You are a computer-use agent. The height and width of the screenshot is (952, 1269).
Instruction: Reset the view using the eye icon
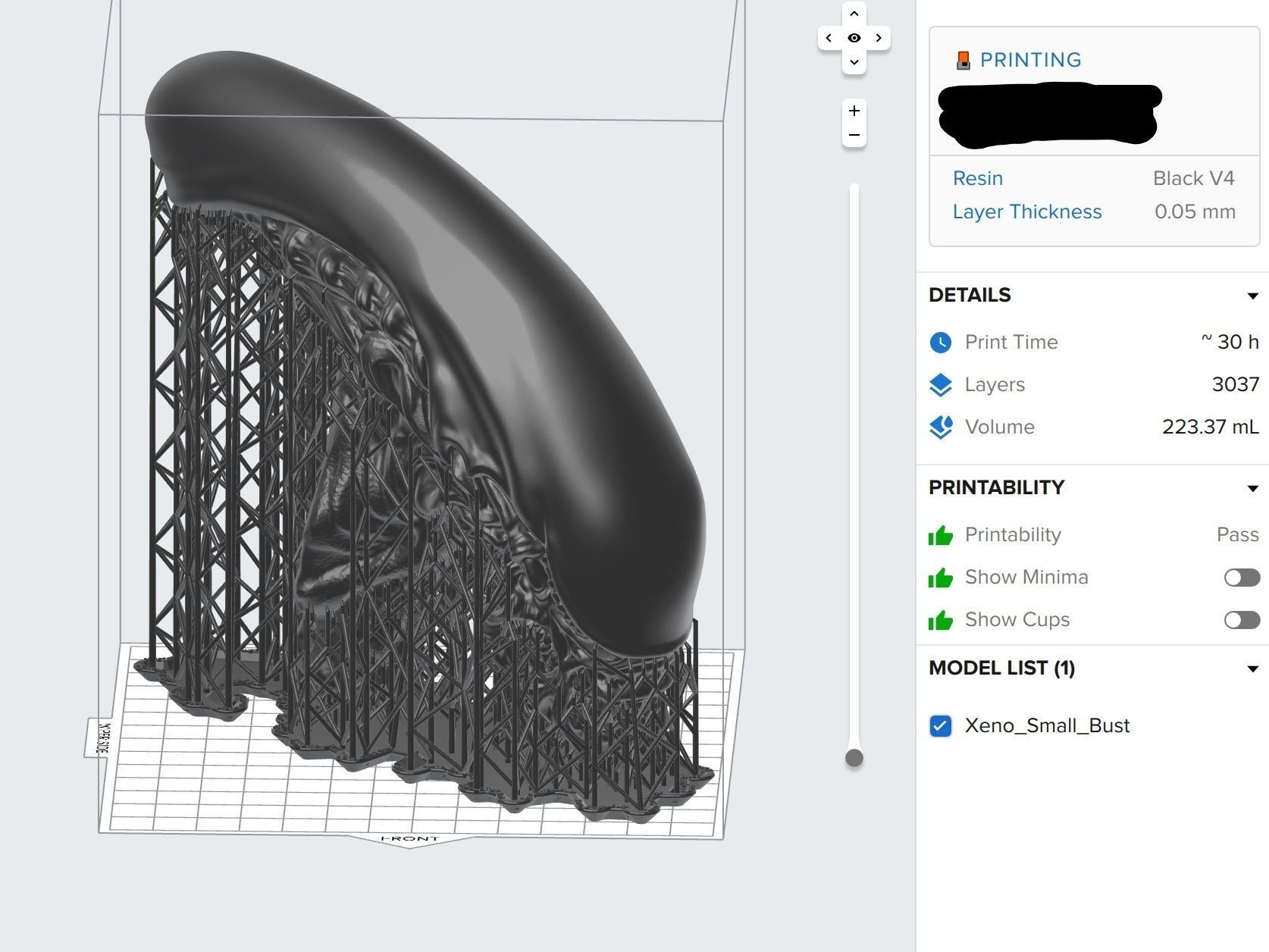coord(854,38)
